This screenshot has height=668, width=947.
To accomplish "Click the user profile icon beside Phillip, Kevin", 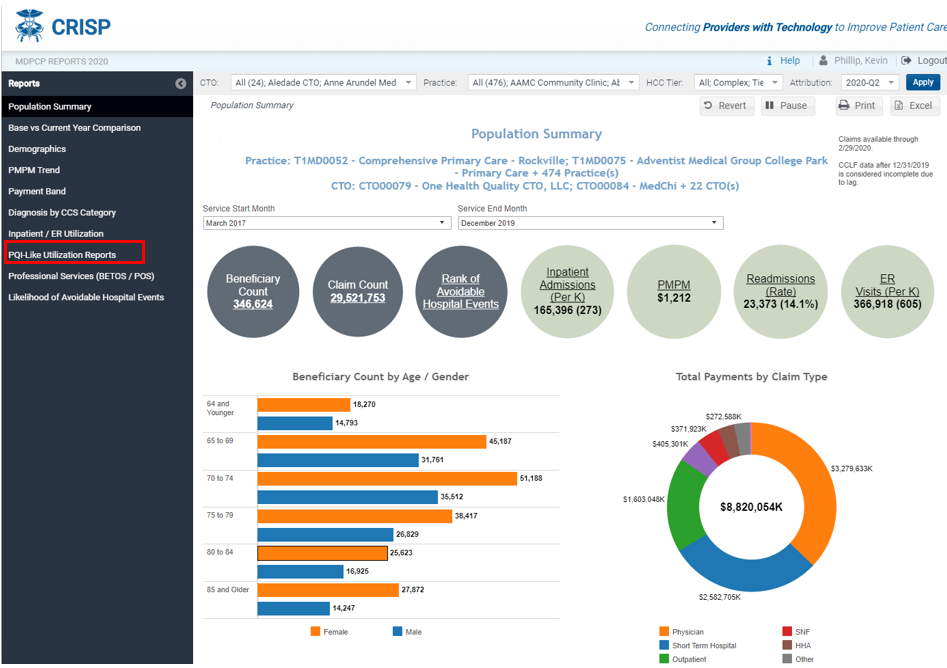I will click(823, 60).
